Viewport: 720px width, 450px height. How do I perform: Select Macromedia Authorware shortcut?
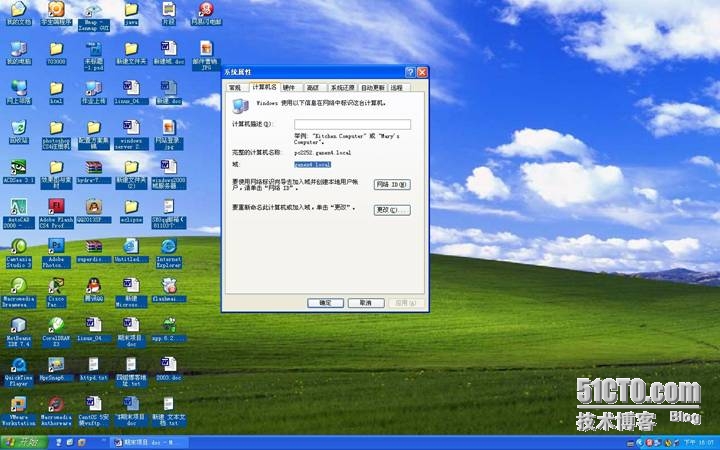coord(56,411)
